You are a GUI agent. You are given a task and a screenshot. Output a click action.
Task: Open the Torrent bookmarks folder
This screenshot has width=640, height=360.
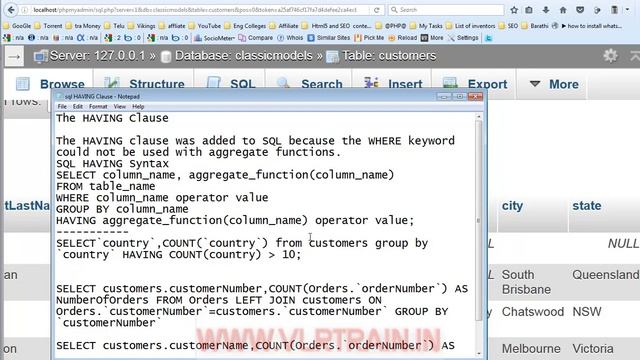tap(49, 26)
